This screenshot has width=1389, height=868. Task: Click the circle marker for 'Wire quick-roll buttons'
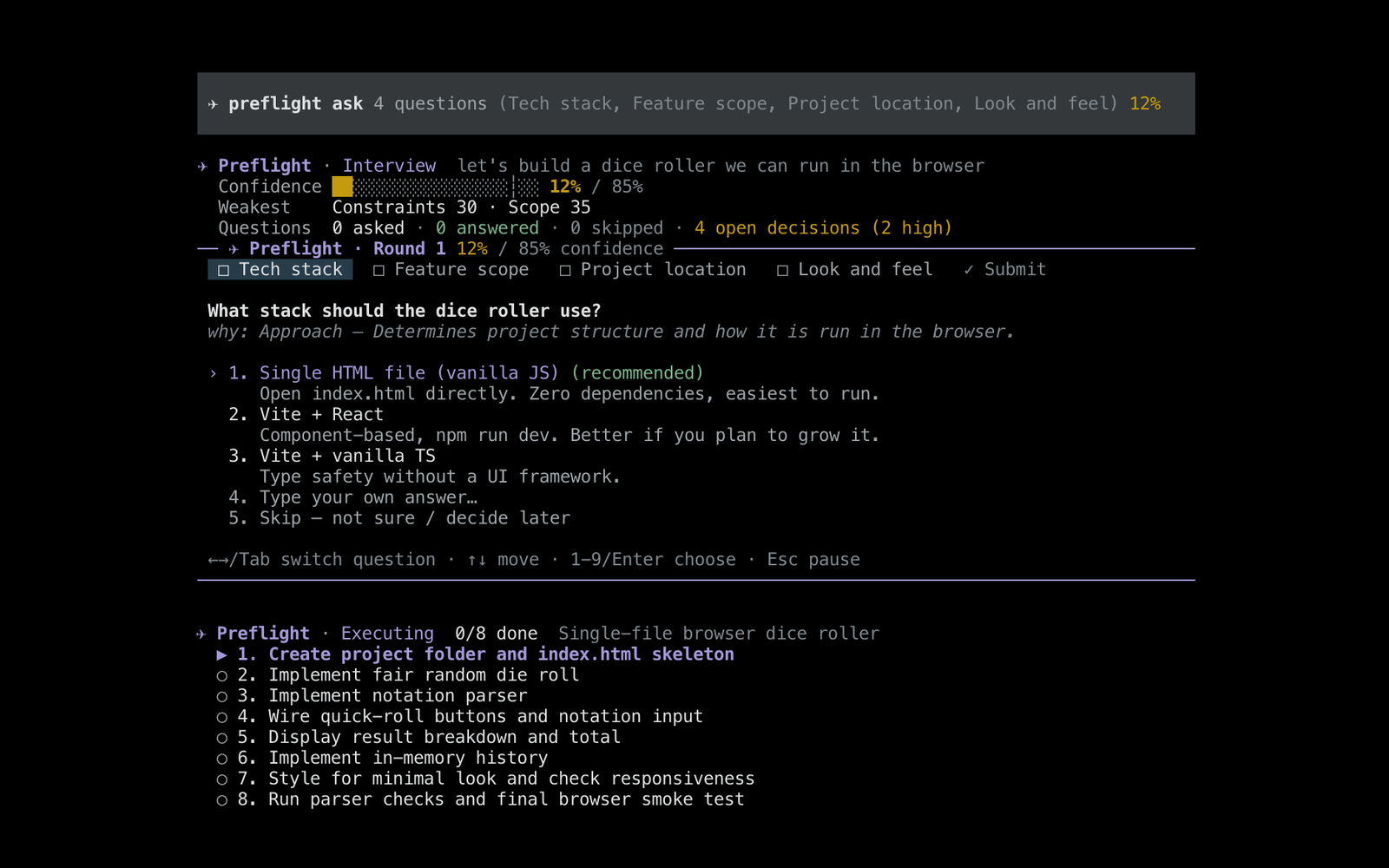[x=222, y=717]
